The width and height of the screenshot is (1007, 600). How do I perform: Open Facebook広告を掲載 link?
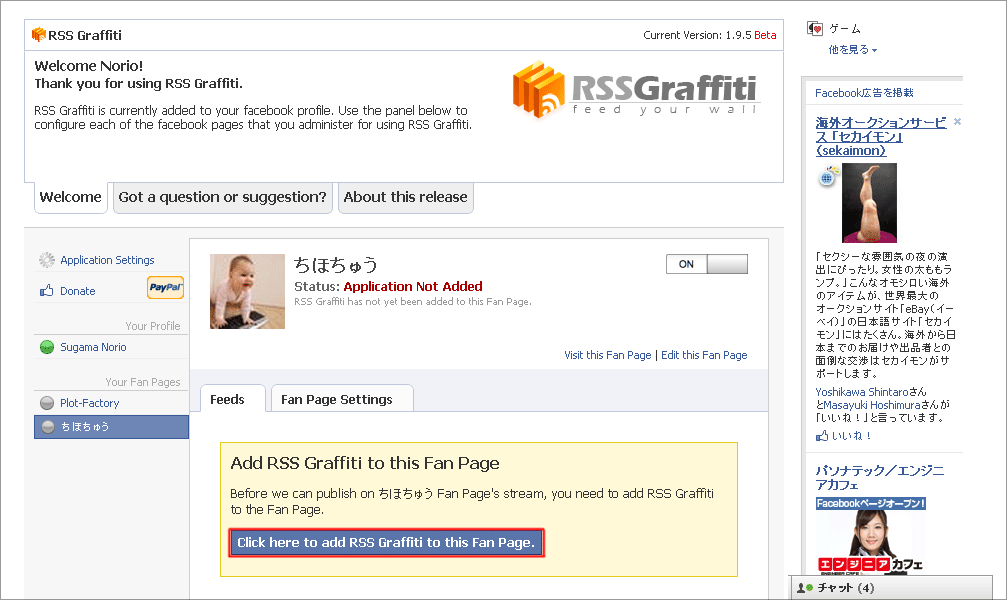tap(864, 93)
